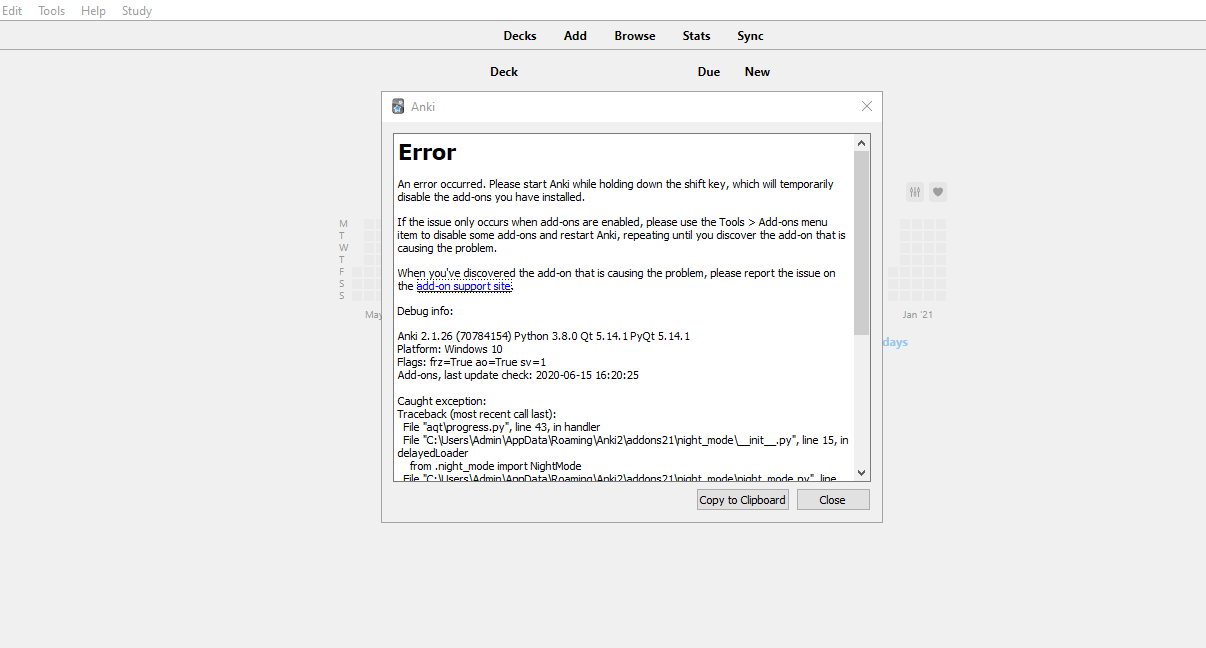Screen dimensions: 1206x648
Task: Click the 'Caught exception:' line
Action: pyautogui.click(x=442, y=401)
